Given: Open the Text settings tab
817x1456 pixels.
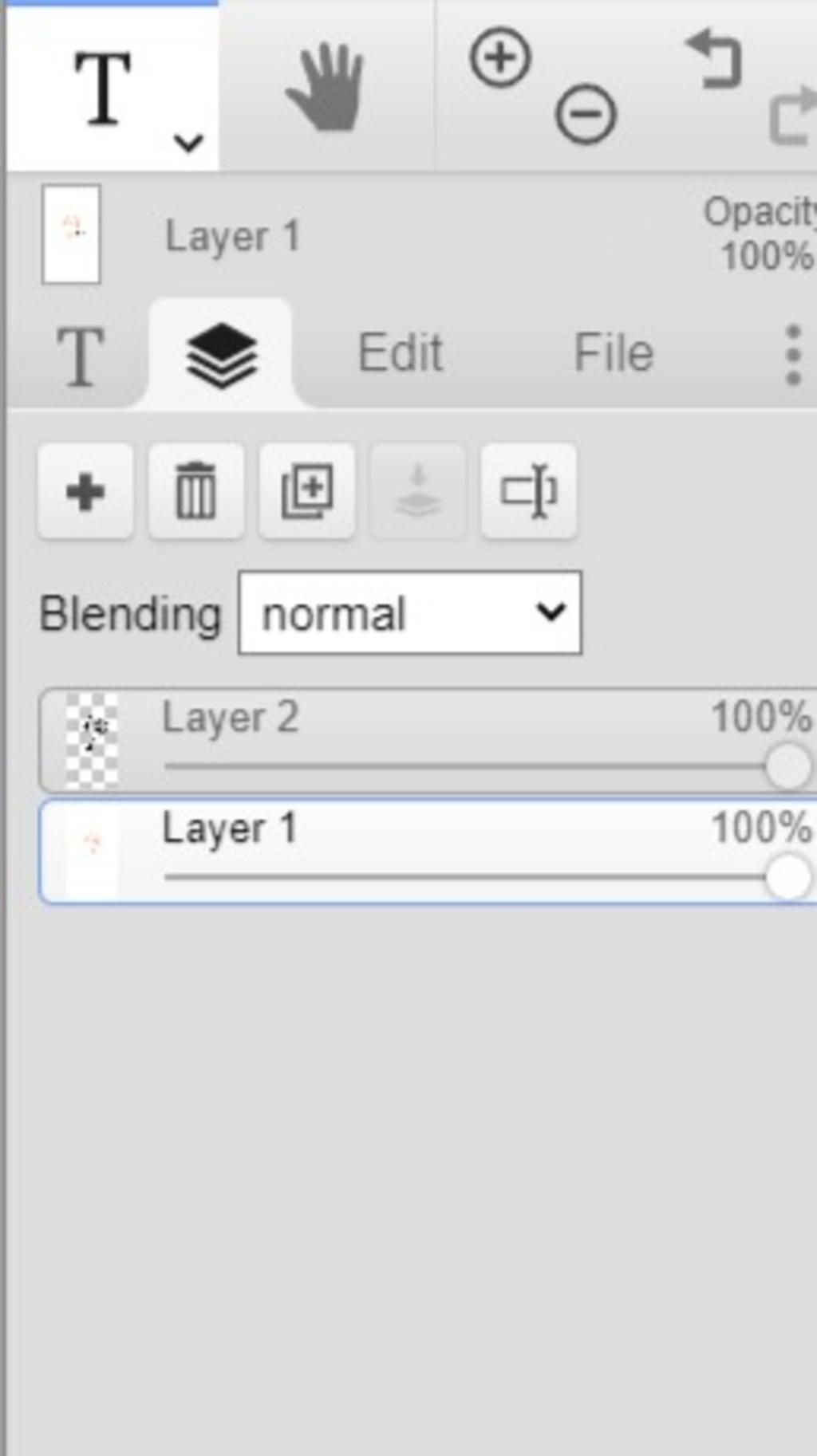Looking at the screenshot, I should tap(80, 356).
